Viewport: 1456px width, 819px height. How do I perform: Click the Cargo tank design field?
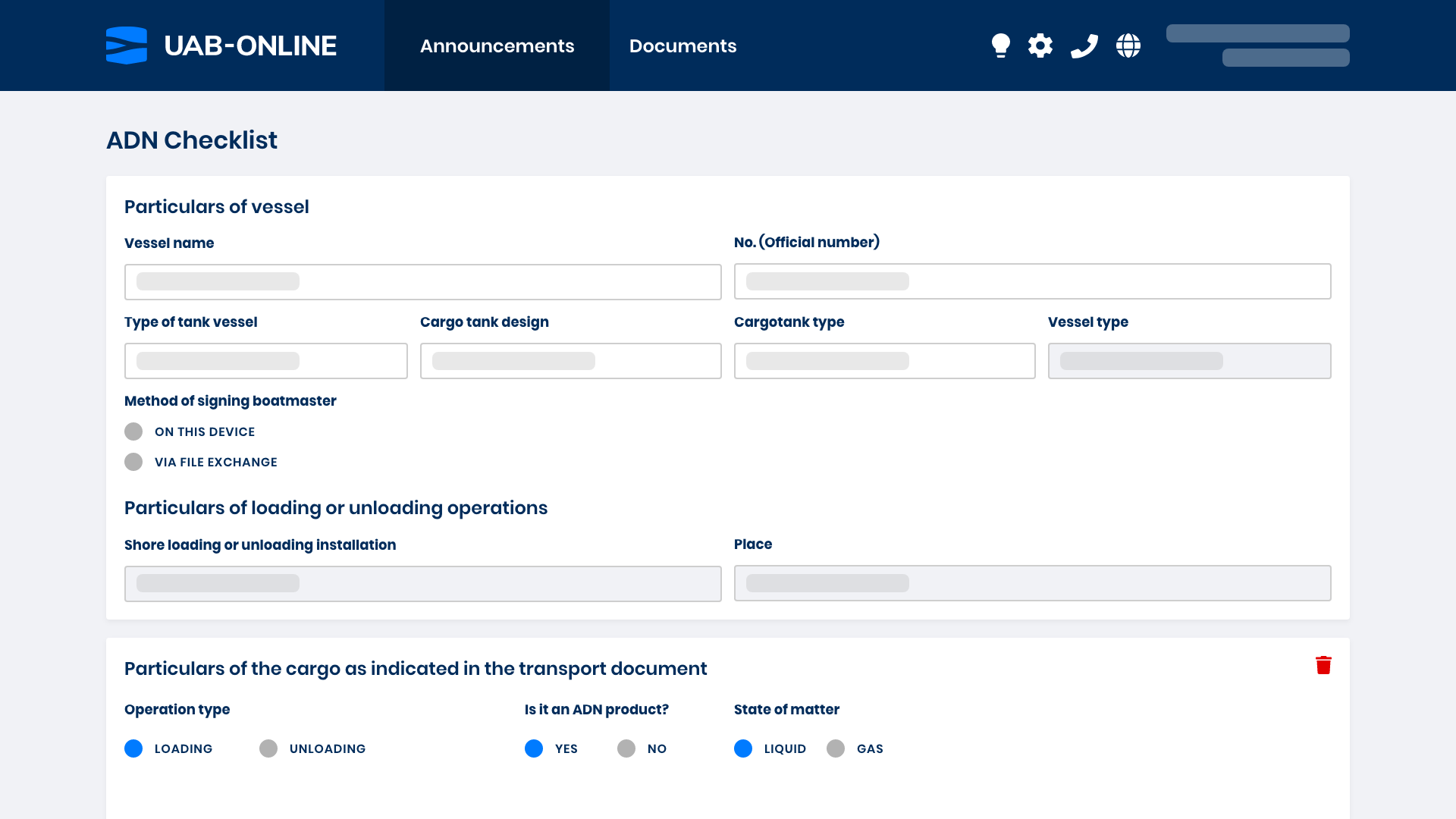pyautogui.click(x=570, y=361)
